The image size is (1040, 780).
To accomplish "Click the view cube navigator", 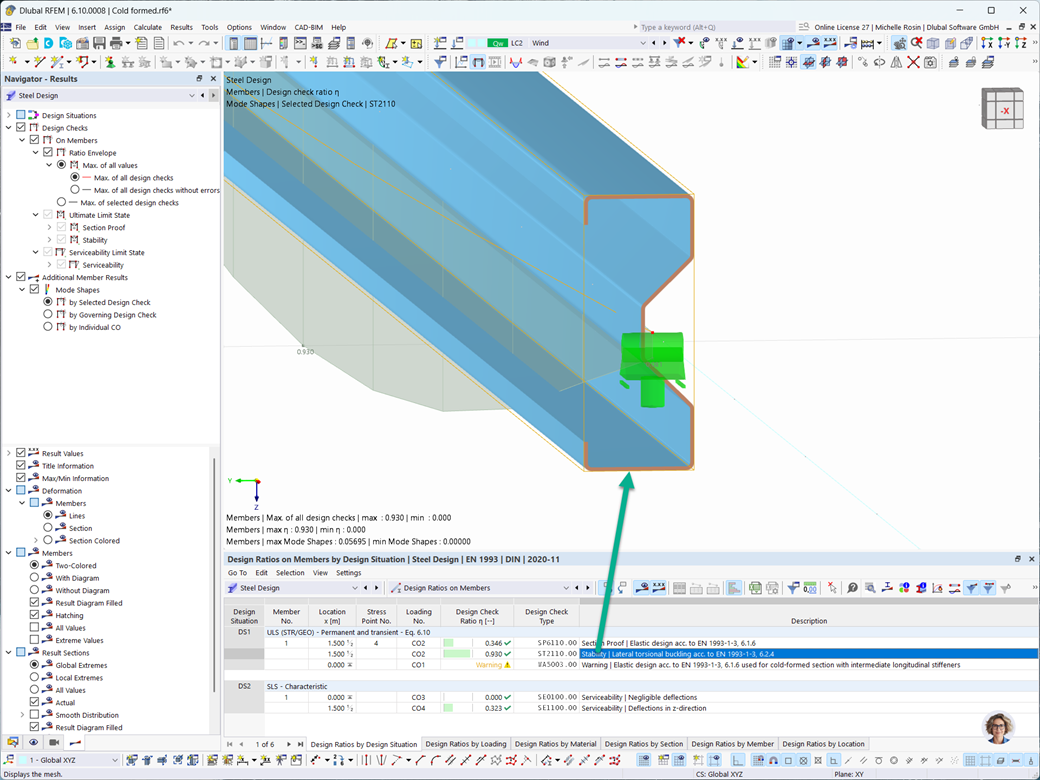I will 1002,108.
